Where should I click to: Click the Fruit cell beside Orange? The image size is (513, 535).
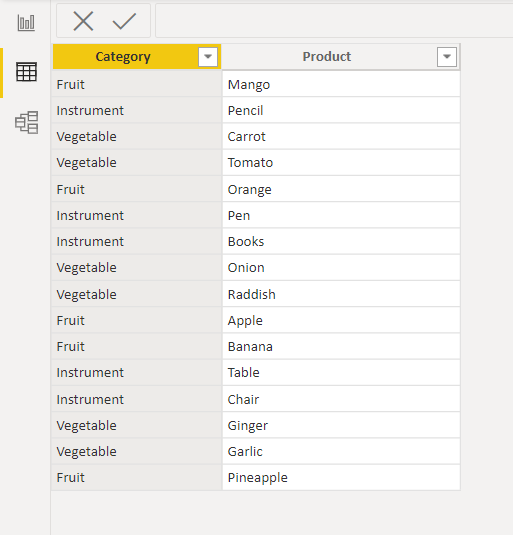click(x=136, y=189)
